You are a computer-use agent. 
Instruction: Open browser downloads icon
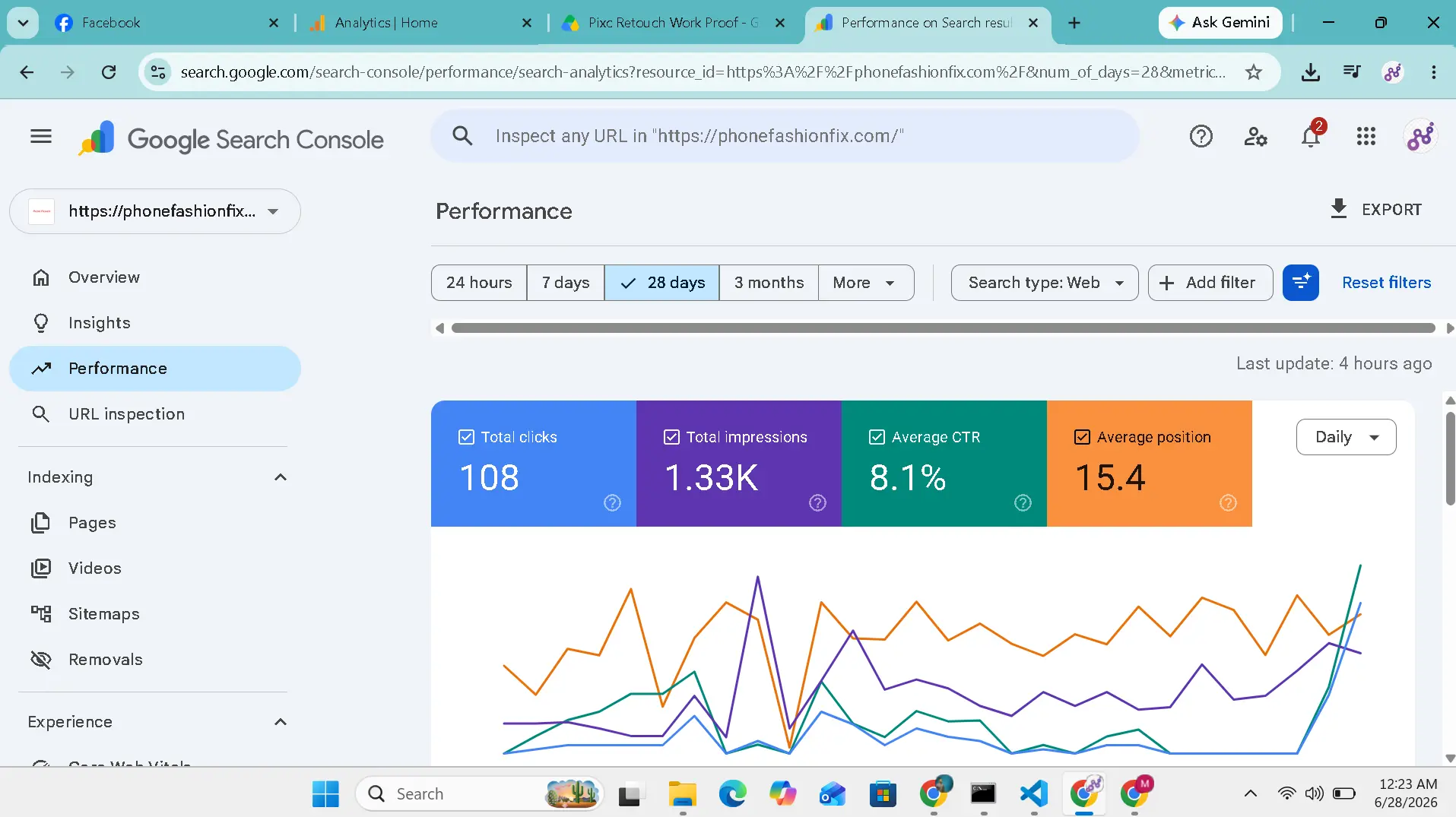coord(1310,72)
